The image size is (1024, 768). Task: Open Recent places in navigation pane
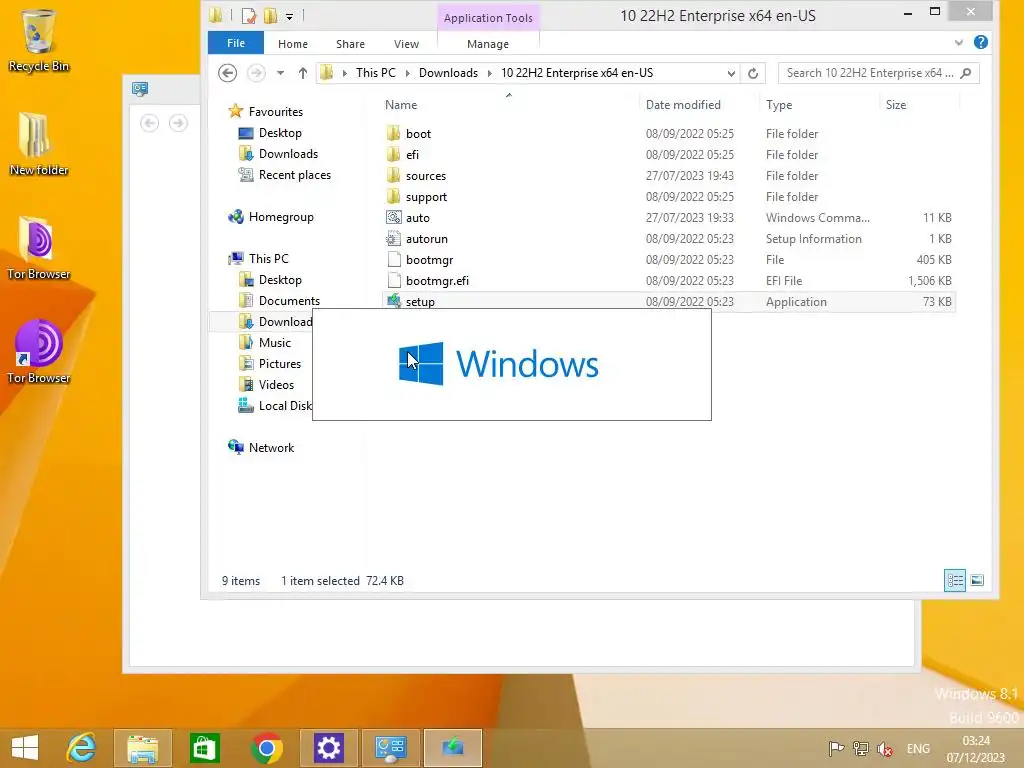point(295,174)
